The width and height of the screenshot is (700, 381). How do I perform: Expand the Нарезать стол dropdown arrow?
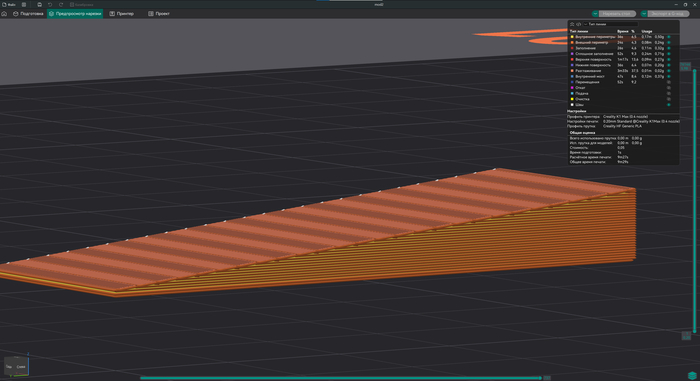point(595,14)
